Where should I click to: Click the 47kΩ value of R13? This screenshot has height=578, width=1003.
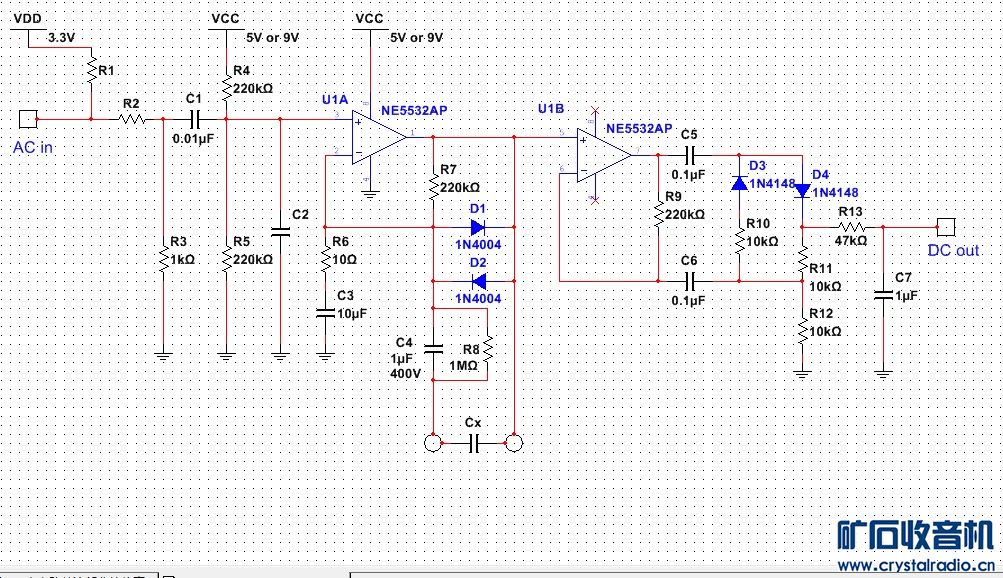pos(851,240)
